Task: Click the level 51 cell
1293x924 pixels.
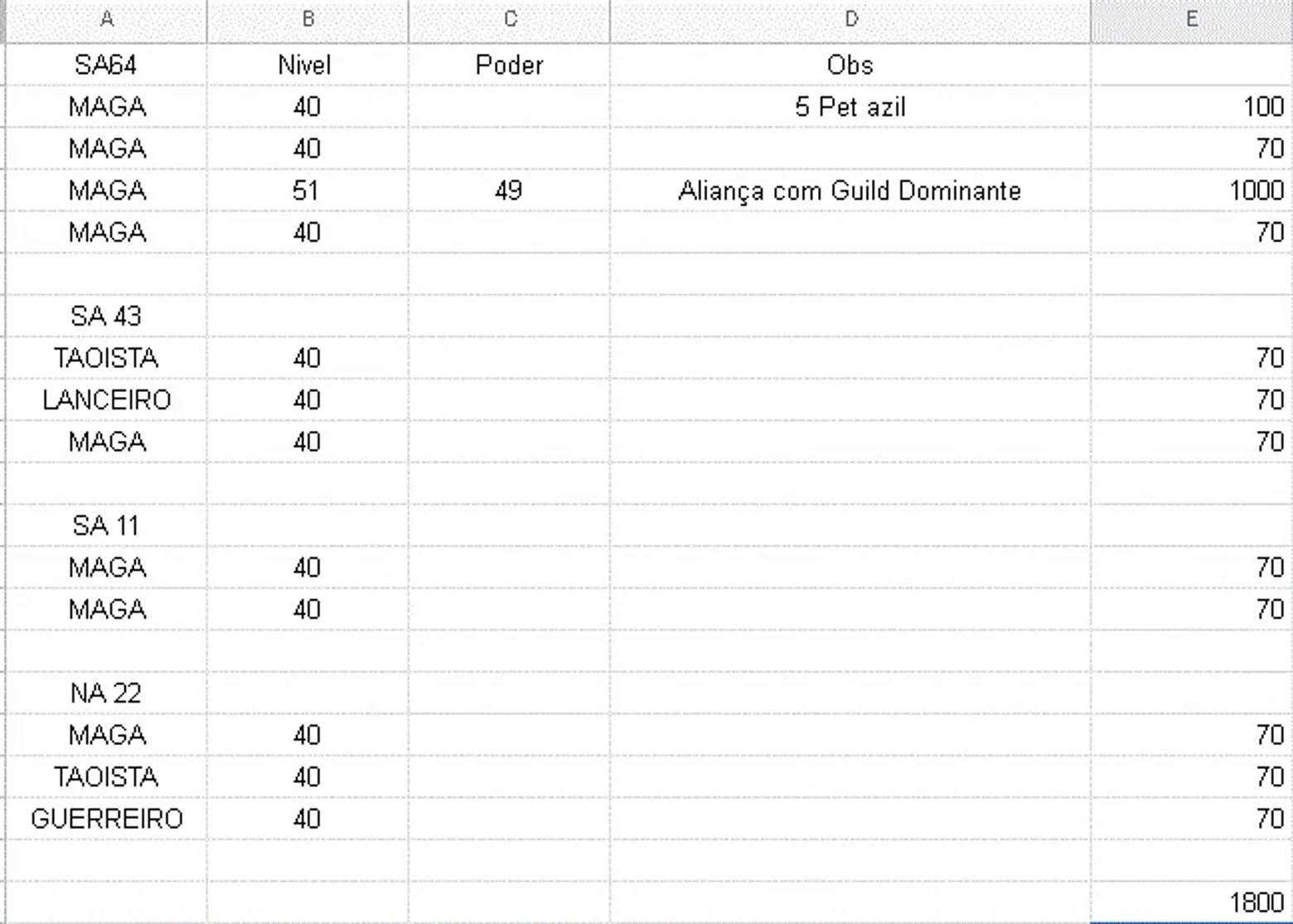Action: (308, 191)
